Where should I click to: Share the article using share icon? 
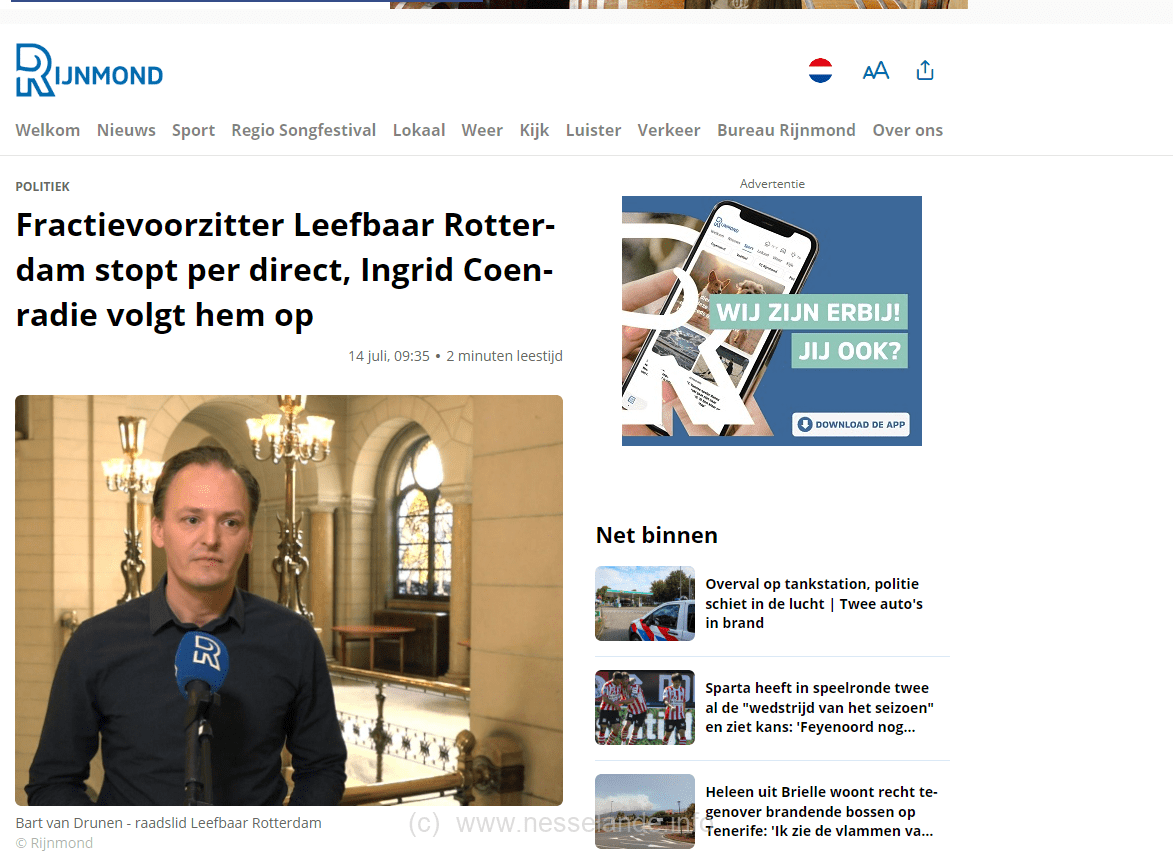tap(925, 70)
